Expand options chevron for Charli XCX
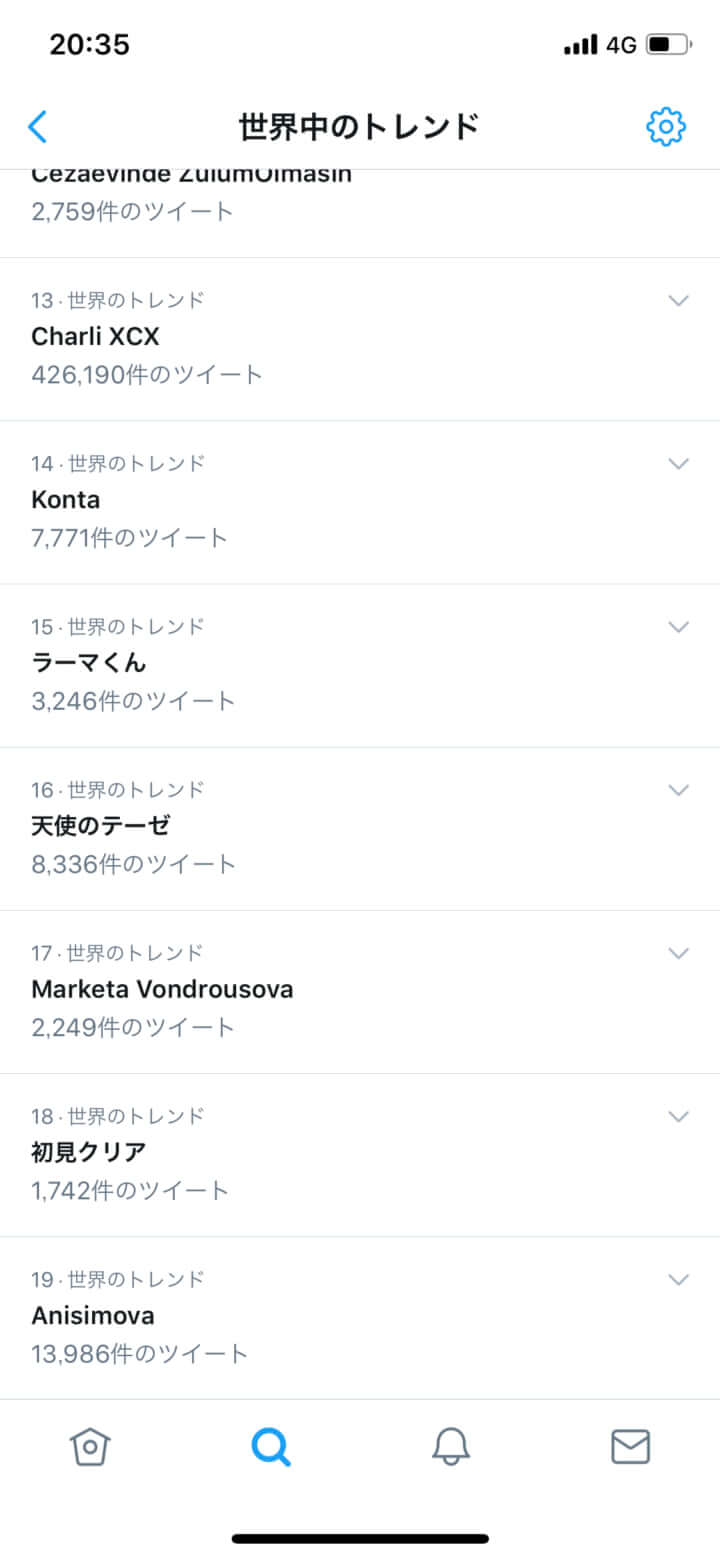 678,300
